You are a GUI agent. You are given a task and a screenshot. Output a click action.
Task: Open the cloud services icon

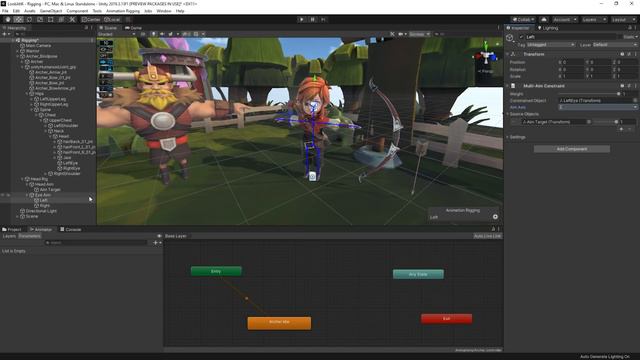click(x=544, y=19)
